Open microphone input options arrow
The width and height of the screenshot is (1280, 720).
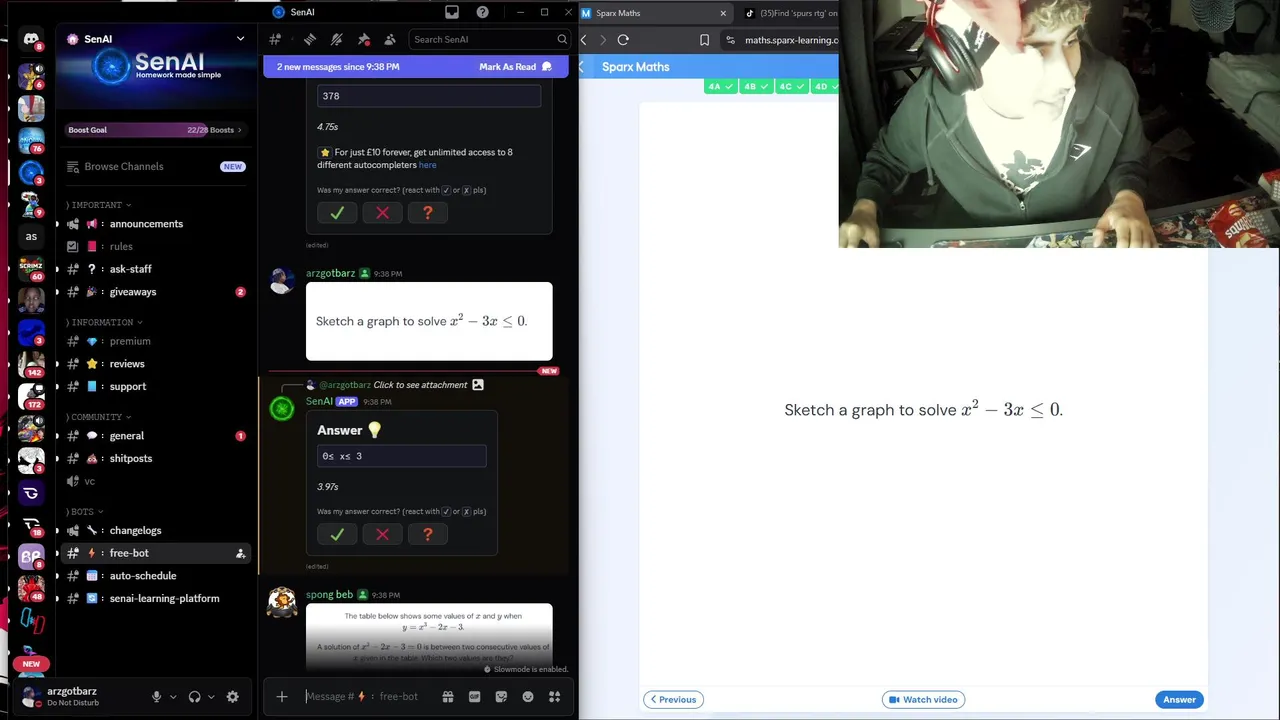click(x=173, y=697)
